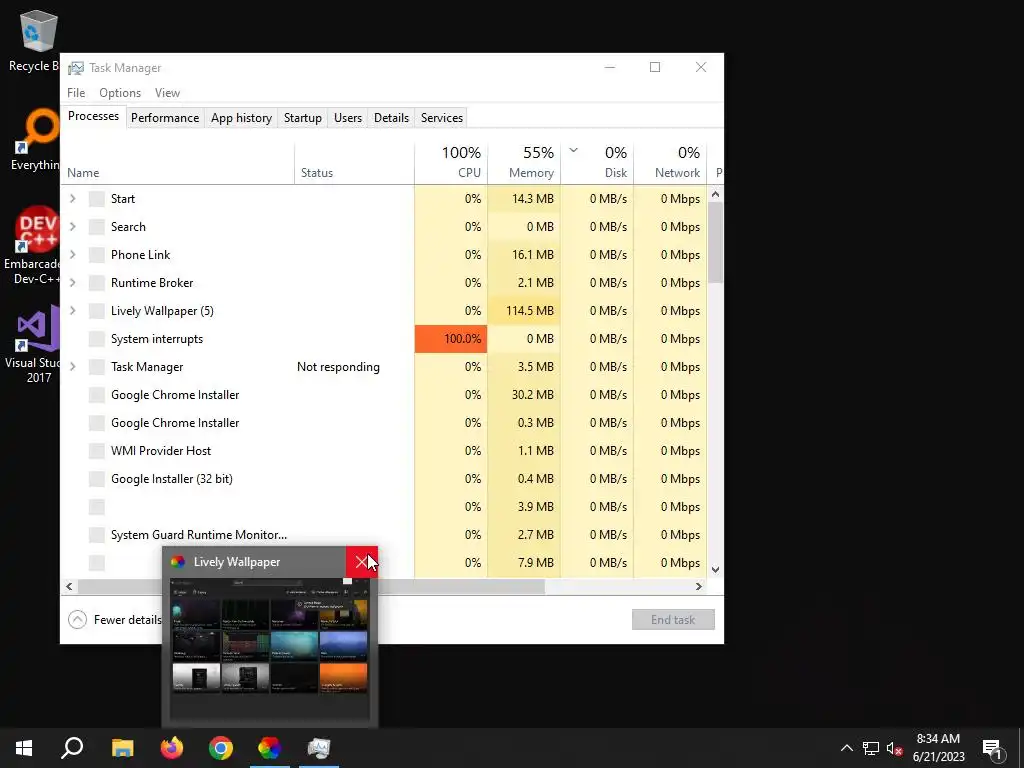Sort processes by the Name header
Viewport: 1024px width, 768px height.
coord(178,162)
